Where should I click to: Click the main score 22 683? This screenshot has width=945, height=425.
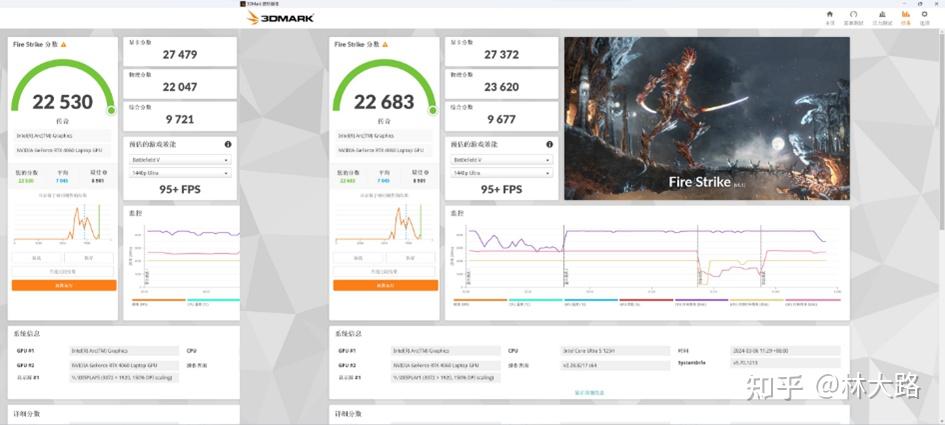tap(384, 102)
